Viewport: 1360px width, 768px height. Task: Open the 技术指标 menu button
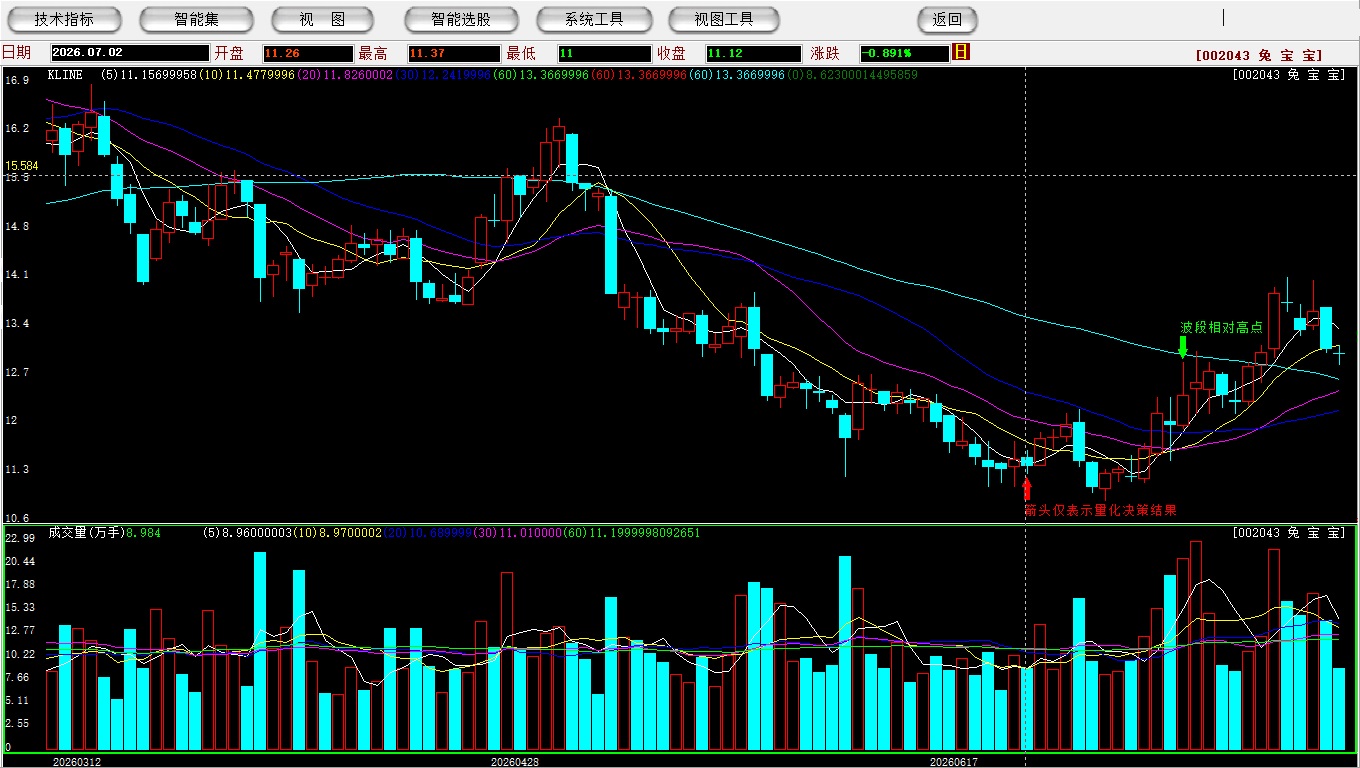tap(65, 19)
